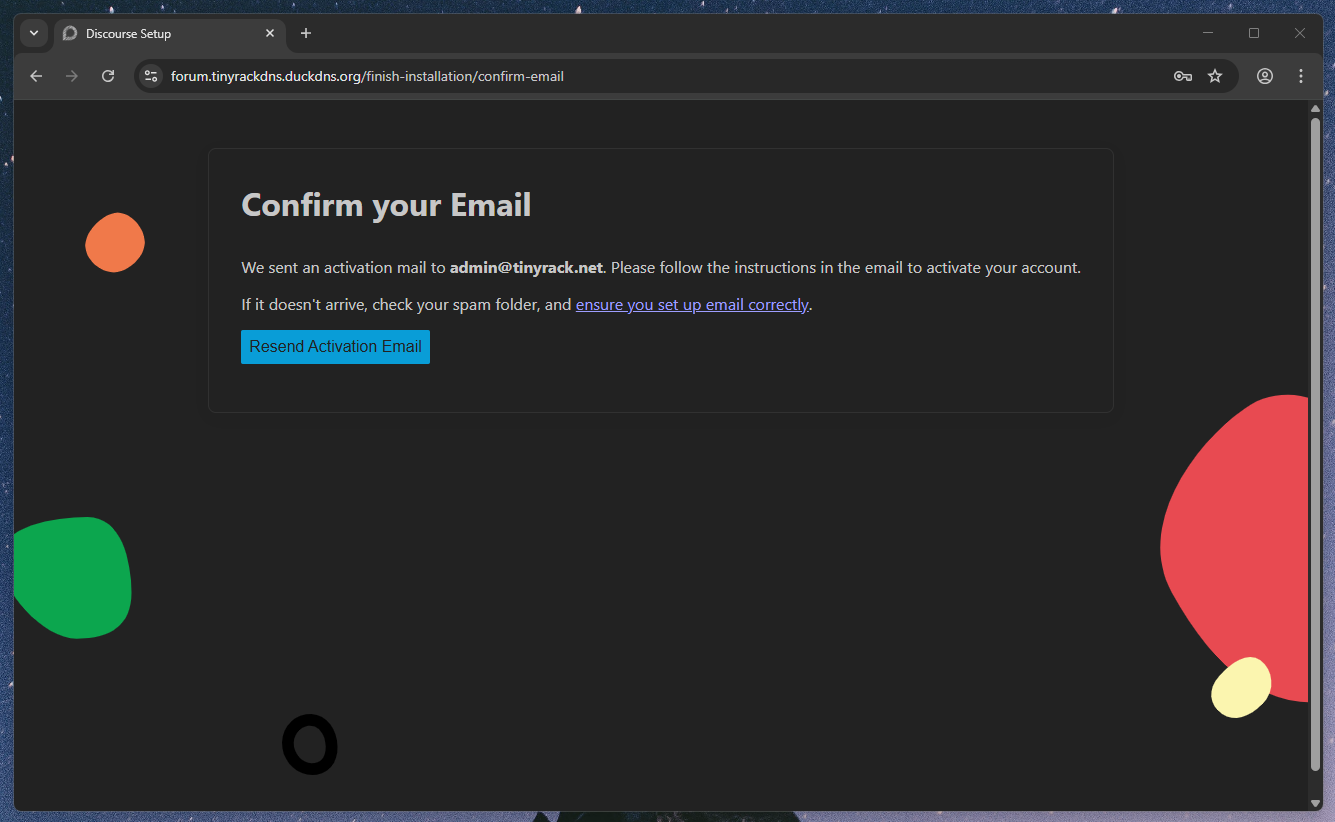Open the Chrome three-dot menu
This screenshot has width=1335, height=822.
pyautogui.click(x=1301, y=76)
